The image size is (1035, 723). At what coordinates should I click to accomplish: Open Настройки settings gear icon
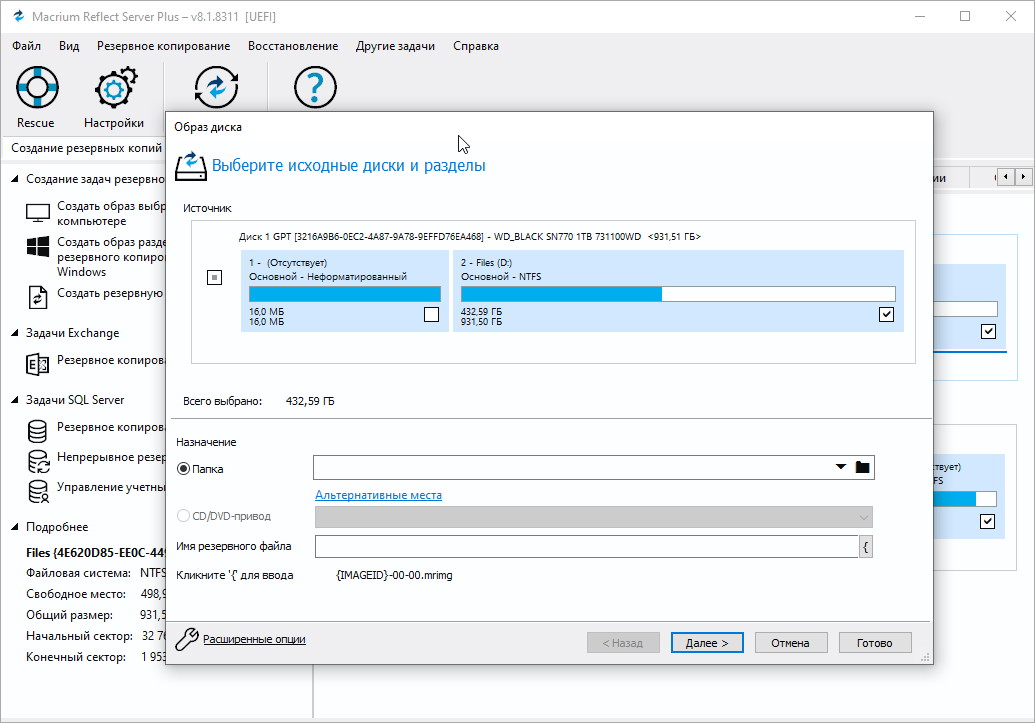tap(115, 87)
